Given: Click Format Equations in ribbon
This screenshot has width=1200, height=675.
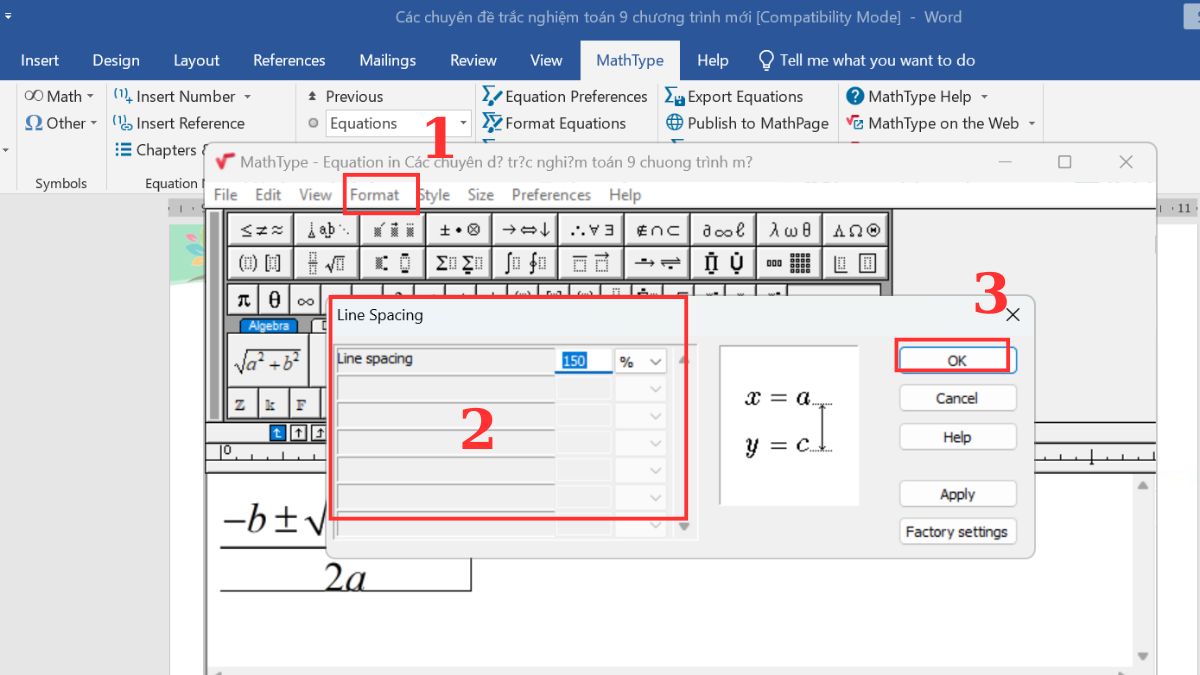Looking at the screenshot, I should 554,123.
